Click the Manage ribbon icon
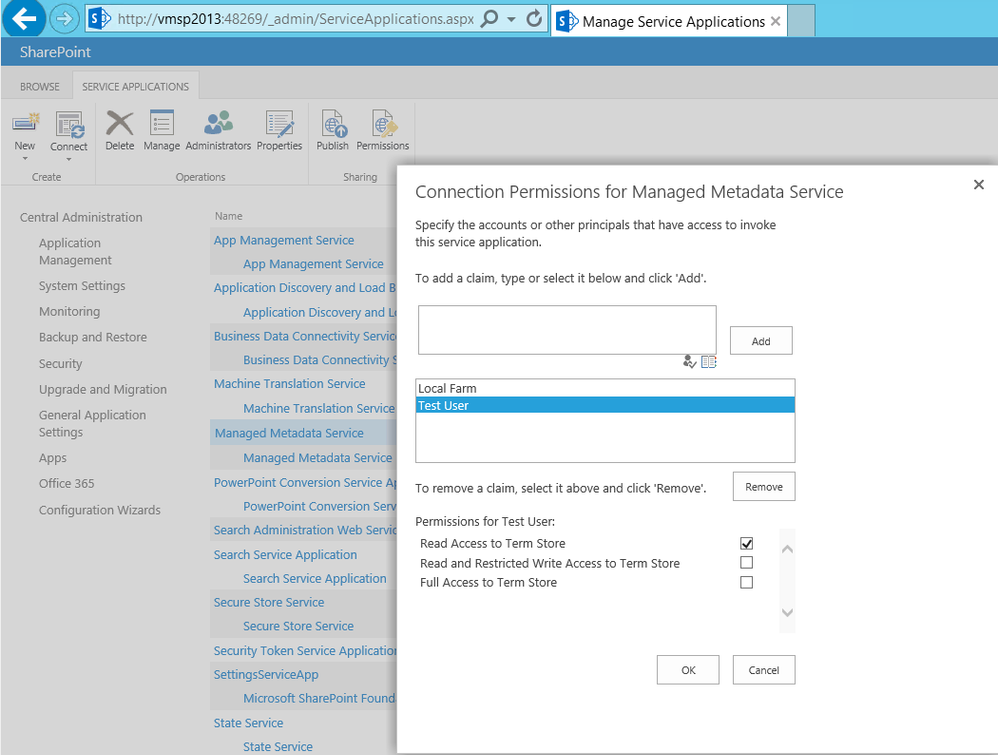 [x=161, y=123]
